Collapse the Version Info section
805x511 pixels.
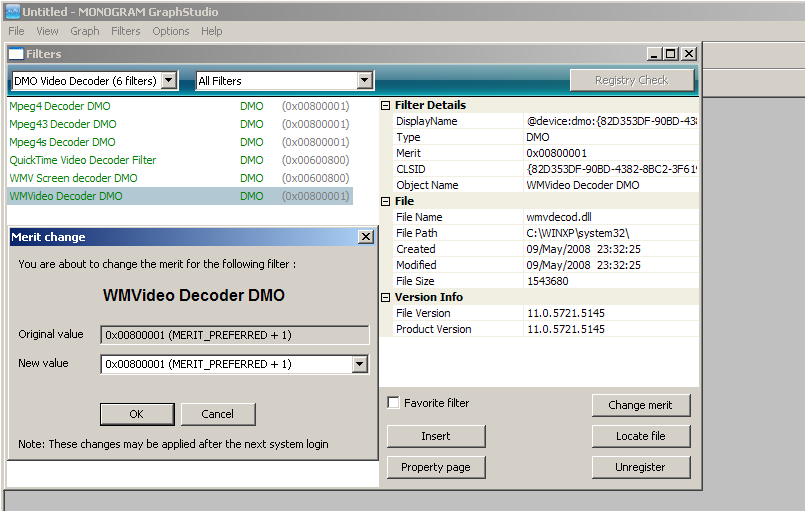click(x=386, y=297)
